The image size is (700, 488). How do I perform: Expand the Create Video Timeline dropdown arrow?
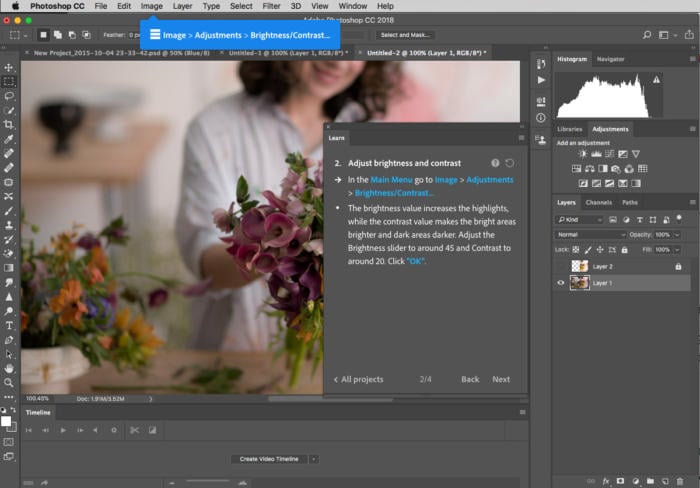(x=313, y=459)
